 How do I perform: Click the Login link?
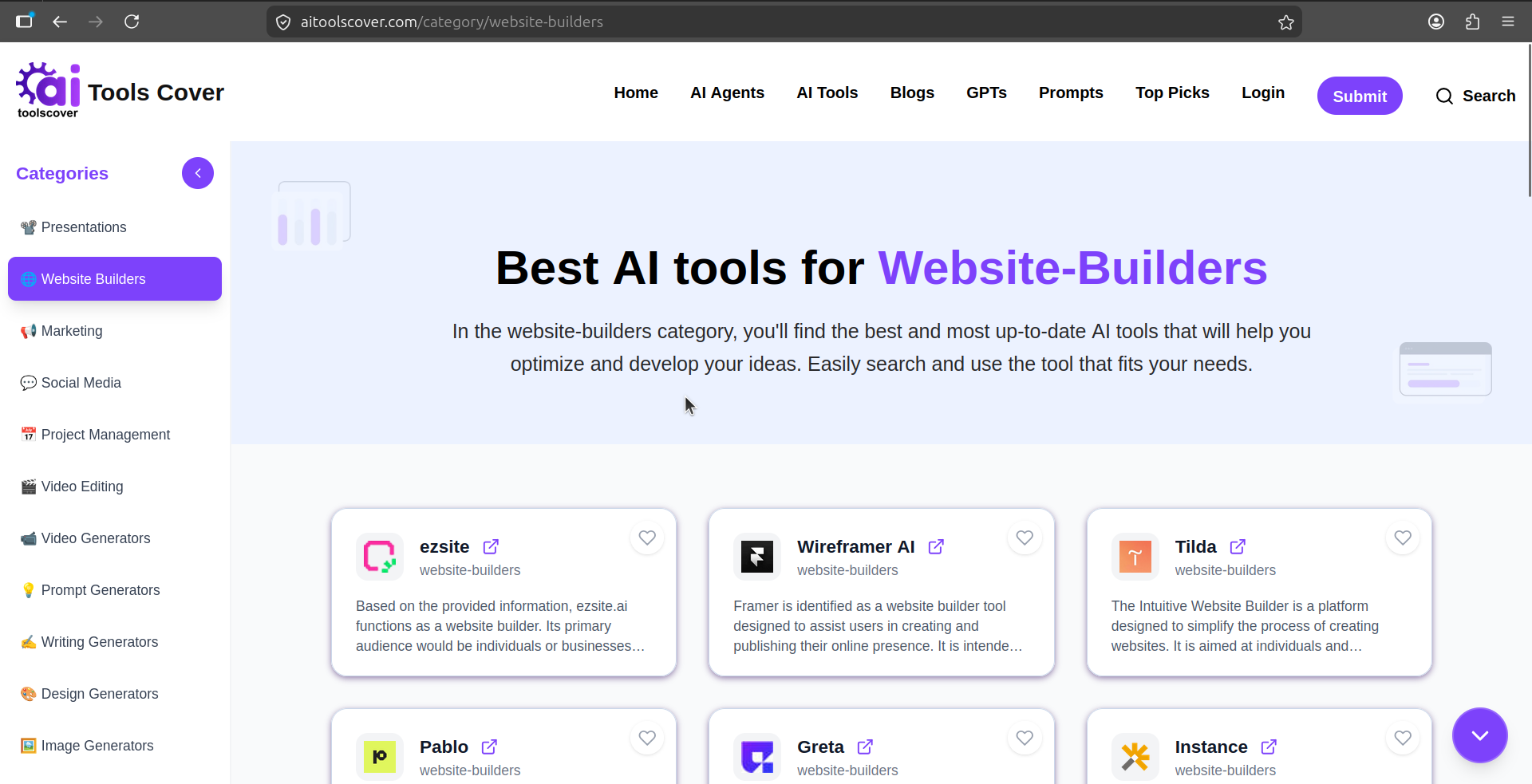[x=1263, y=93]
